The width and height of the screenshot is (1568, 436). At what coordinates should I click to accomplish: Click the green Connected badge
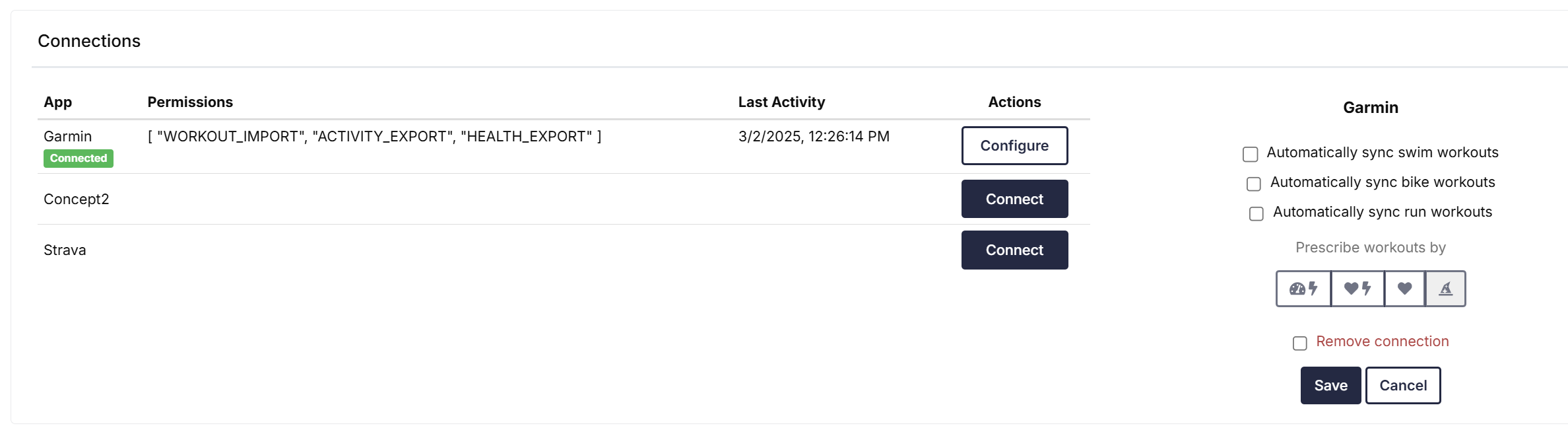pos(79,159)
